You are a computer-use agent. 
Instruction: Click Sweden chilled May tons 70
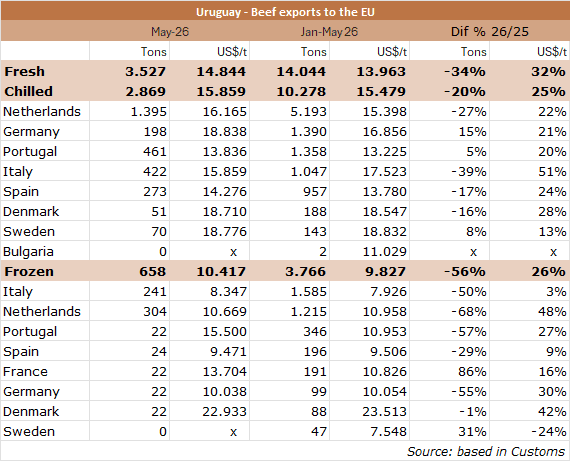point(159,231)
